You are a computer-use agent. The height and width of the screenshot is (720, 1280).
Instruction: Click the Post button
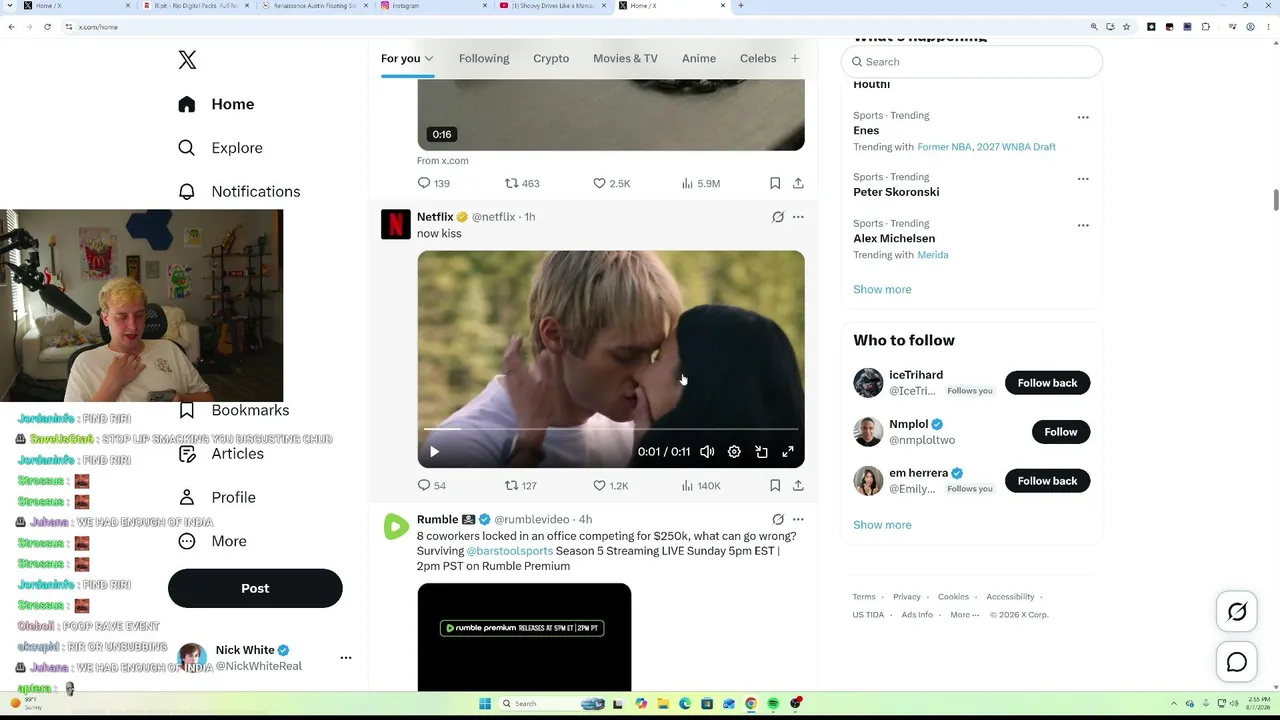[255, 588]
